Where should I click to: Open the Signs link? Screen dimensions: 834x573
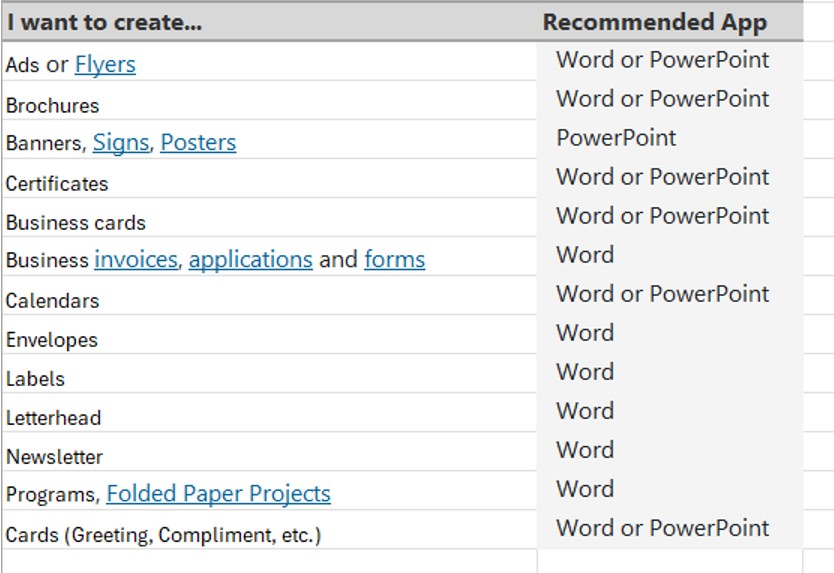point(121,142)
